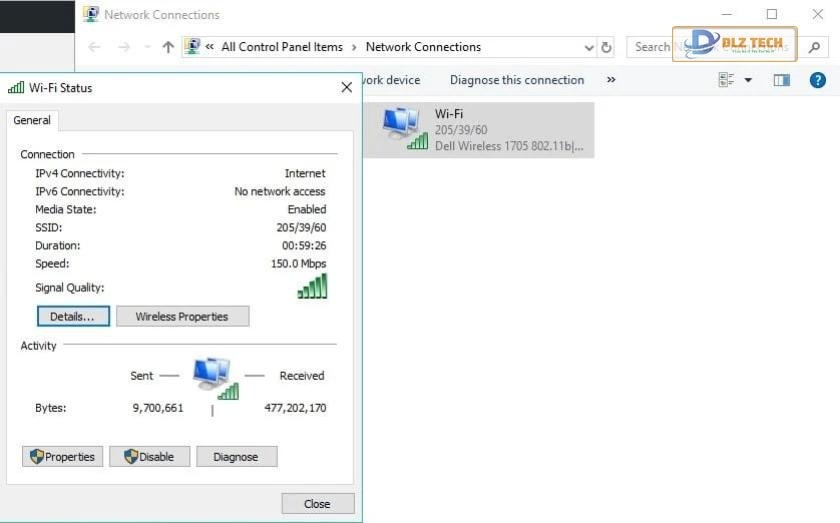This screenshot has height=523, width=840.
Task: Click All Control Panel Items breadcrumb
Action: click(282, 47)
